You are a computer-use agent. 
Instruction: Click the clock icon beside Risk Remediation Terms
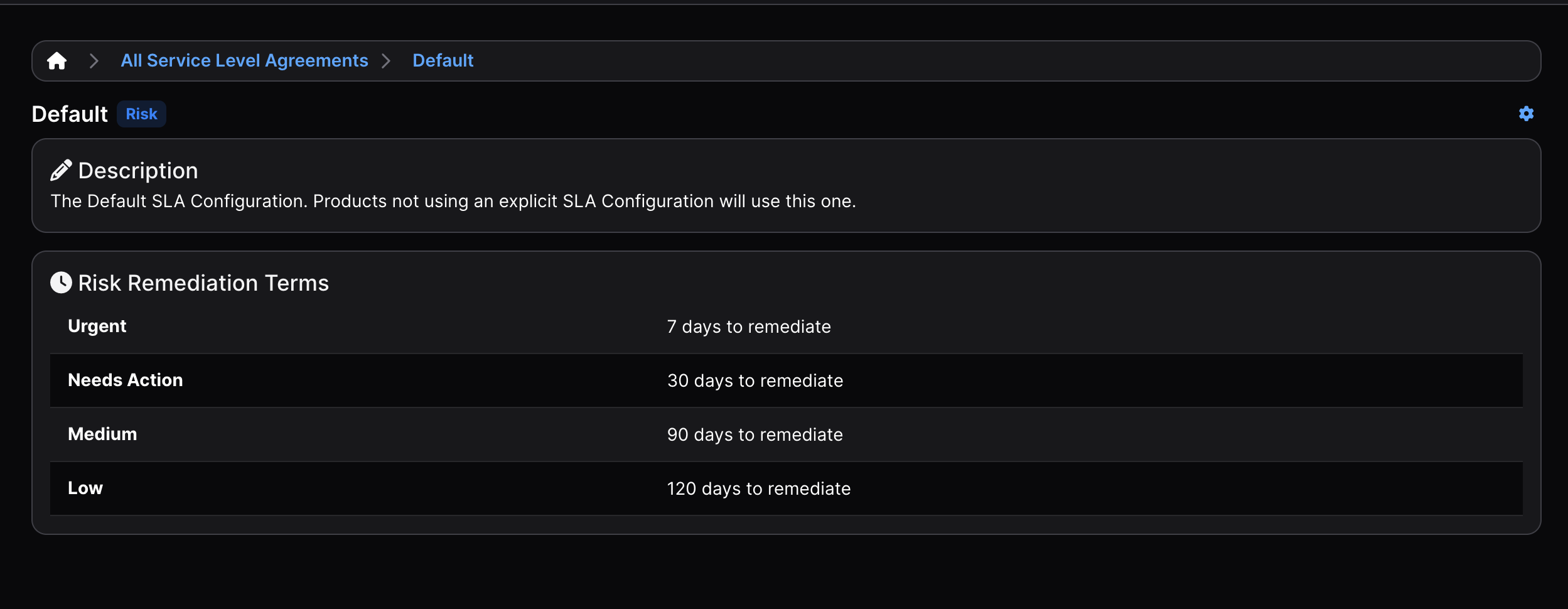61,283
